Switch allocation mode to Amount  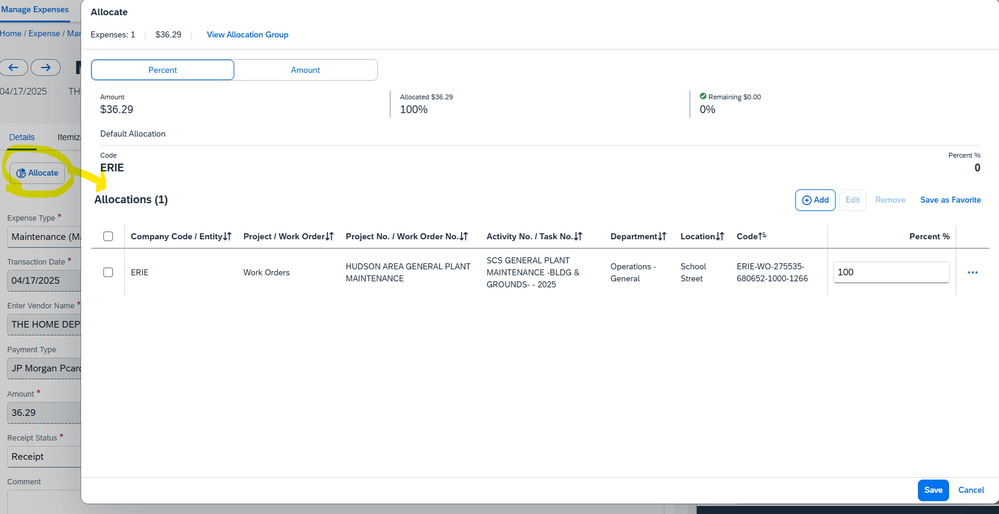[305, 70]
